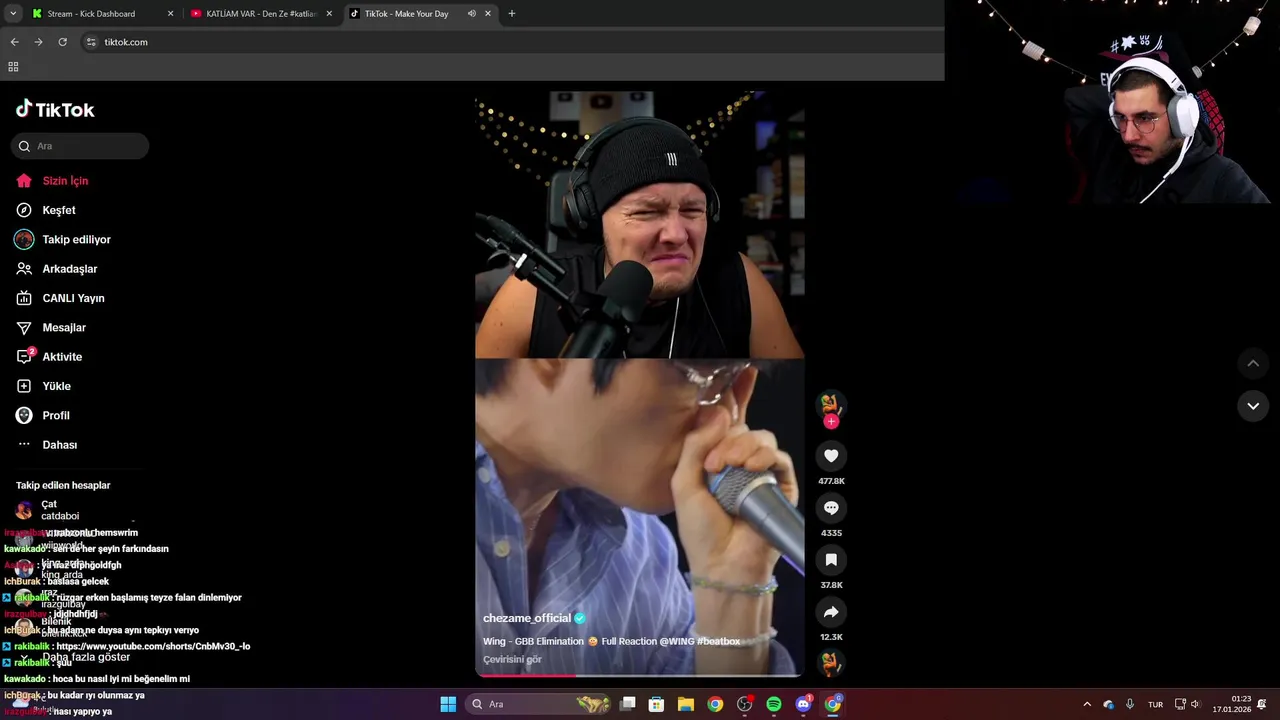Image resolution: width=1280 pixels, height=720 pixels.
Task: Open the first Chrome icon on the taskbar
Action: pos(715,704)
